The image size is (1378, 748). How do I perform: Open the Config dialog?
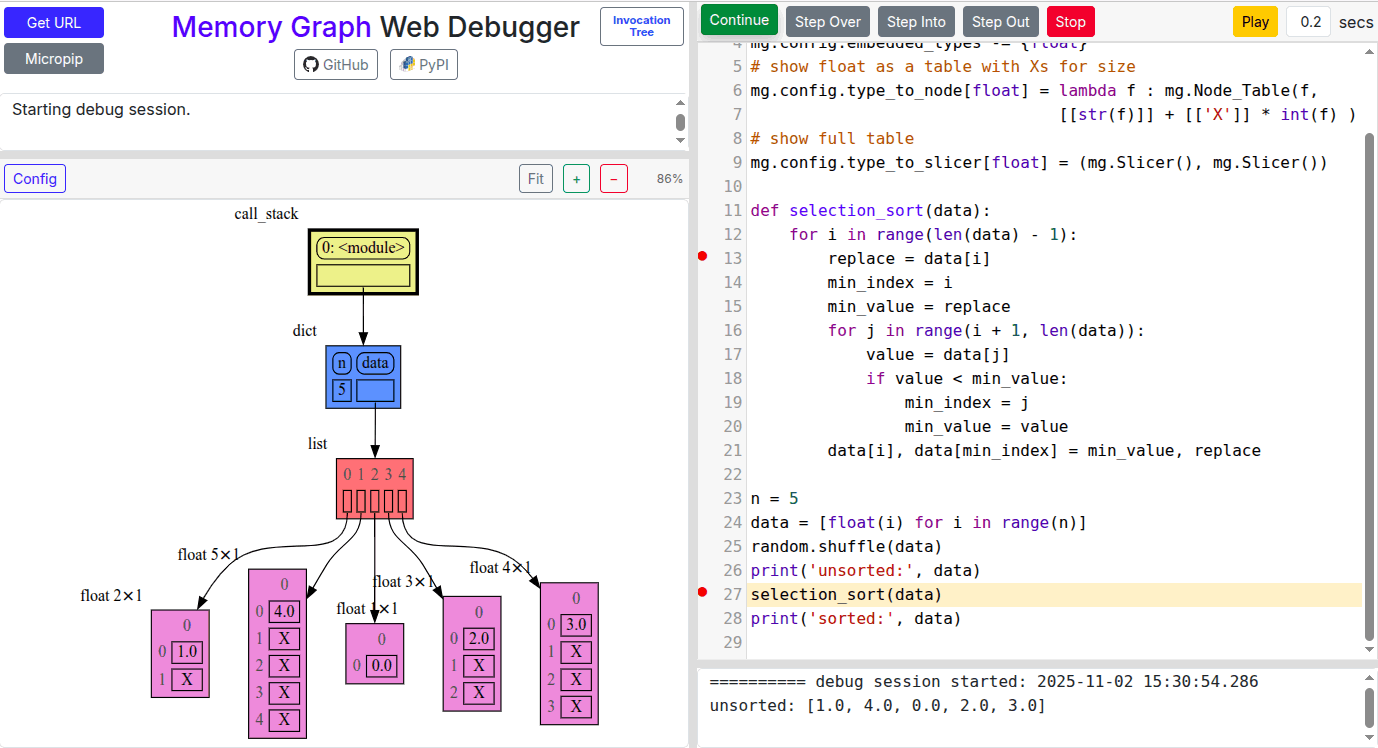(x=34, y=178)
